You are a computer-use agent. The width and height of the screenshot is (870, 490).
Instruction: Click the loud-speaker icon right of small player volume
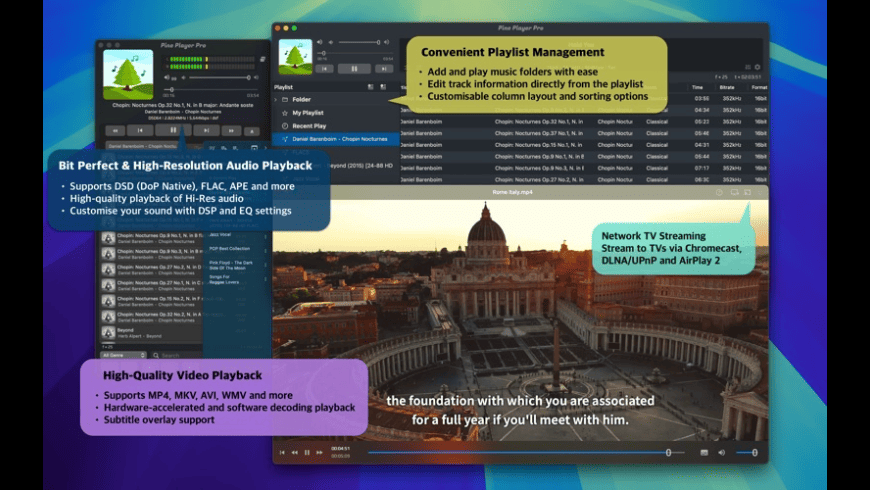pyautogui.click(x=256, y=78)
